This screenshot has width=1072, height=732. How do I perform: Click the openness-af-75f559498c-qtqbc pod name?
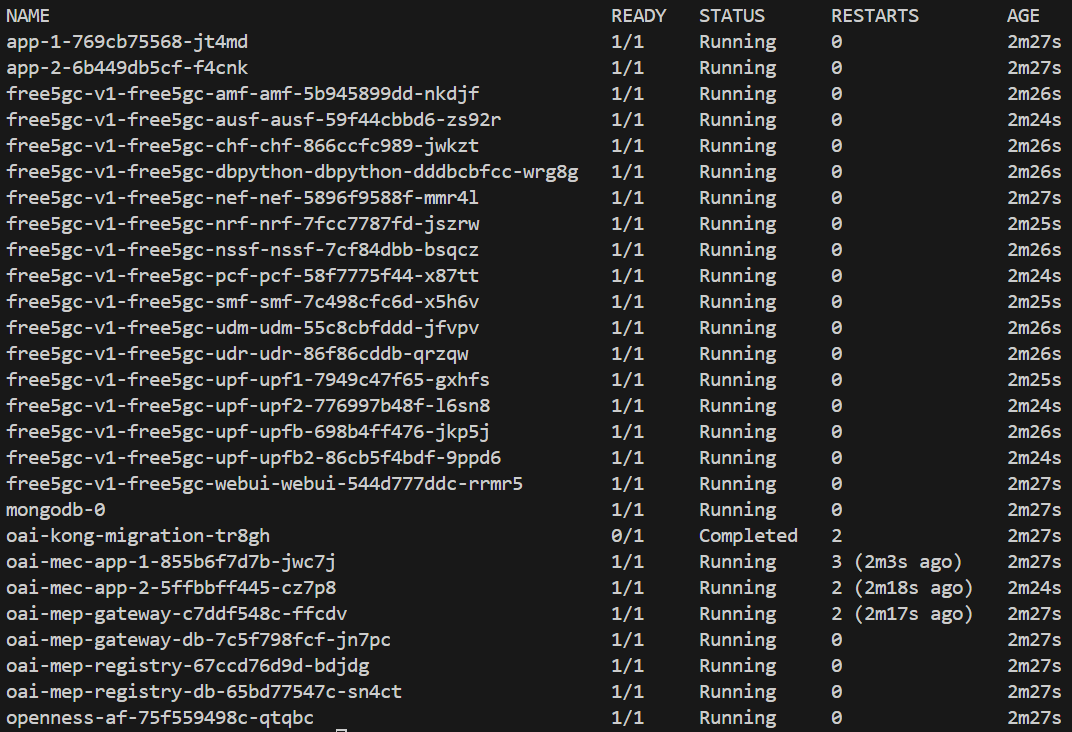click(160, 718)
